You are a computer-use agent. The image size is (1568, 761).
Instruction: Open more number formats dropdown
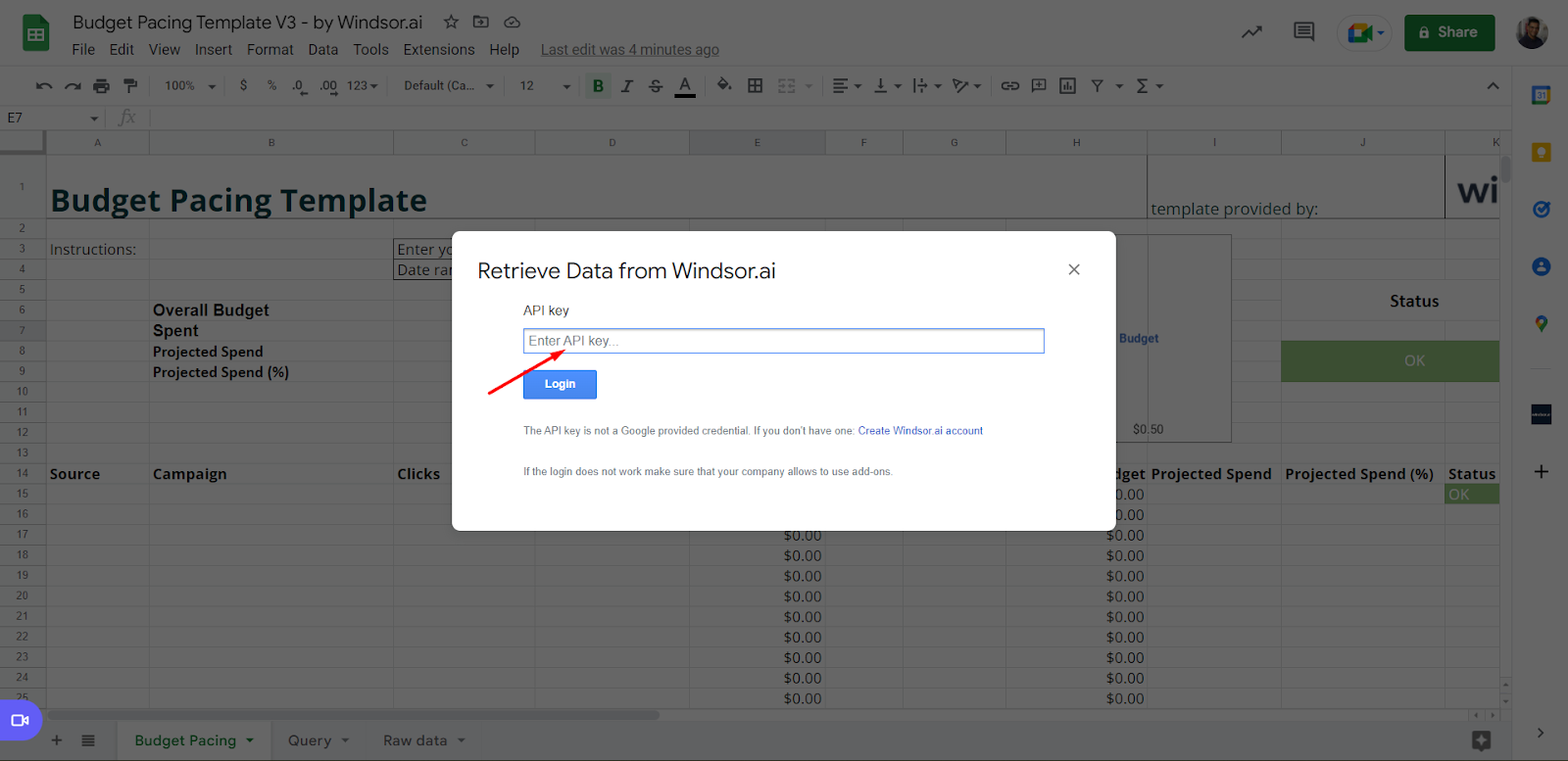[x=363, y=86]
